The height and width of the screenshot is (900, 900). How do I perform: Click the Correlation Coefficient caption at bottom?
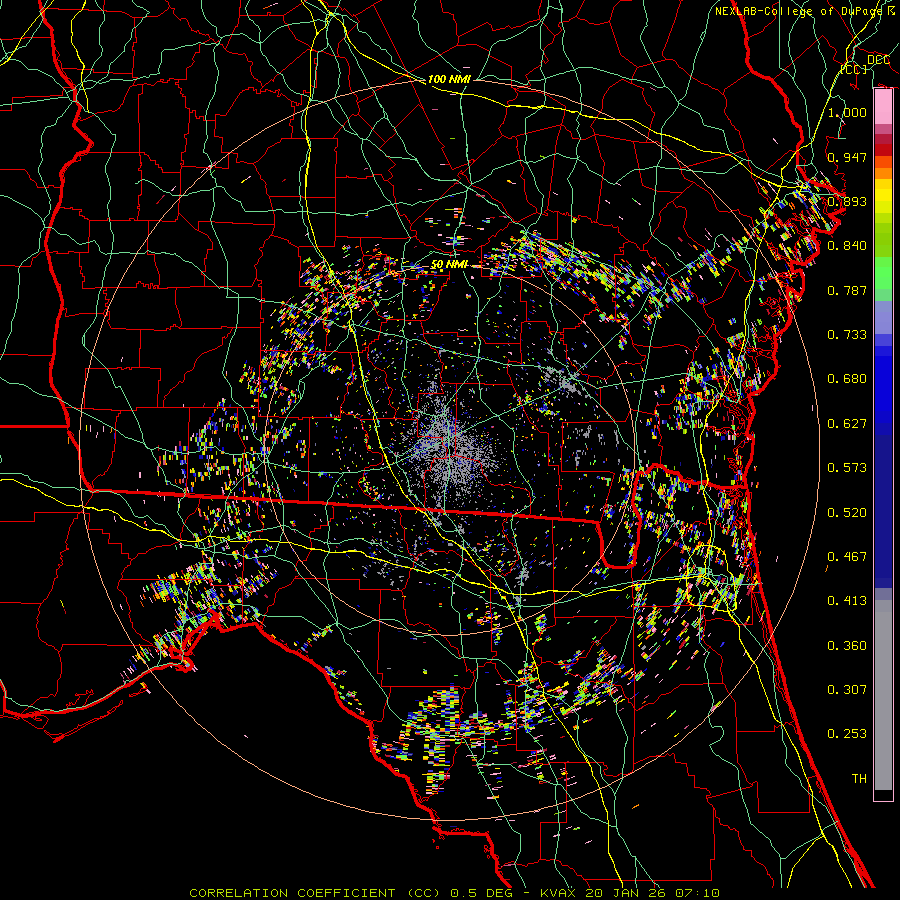pyautogui.click(x=453, y=892)
